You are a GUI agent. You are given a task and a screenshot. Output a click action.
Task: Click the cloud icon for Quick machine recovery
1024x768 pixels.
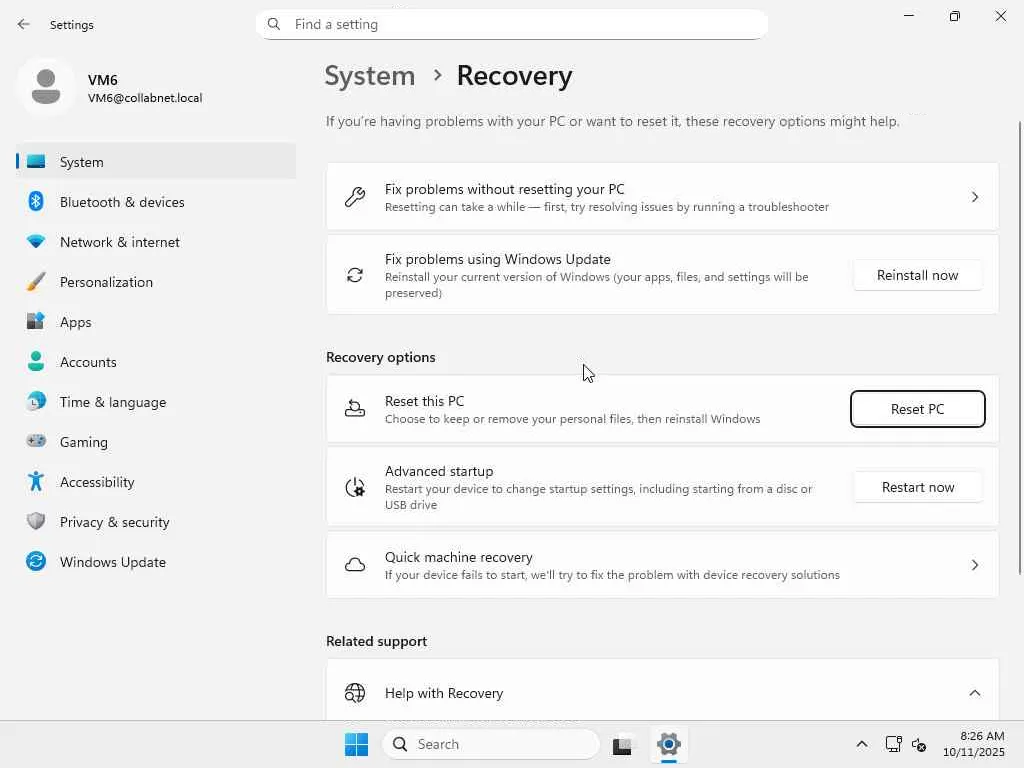coord(355,565)
